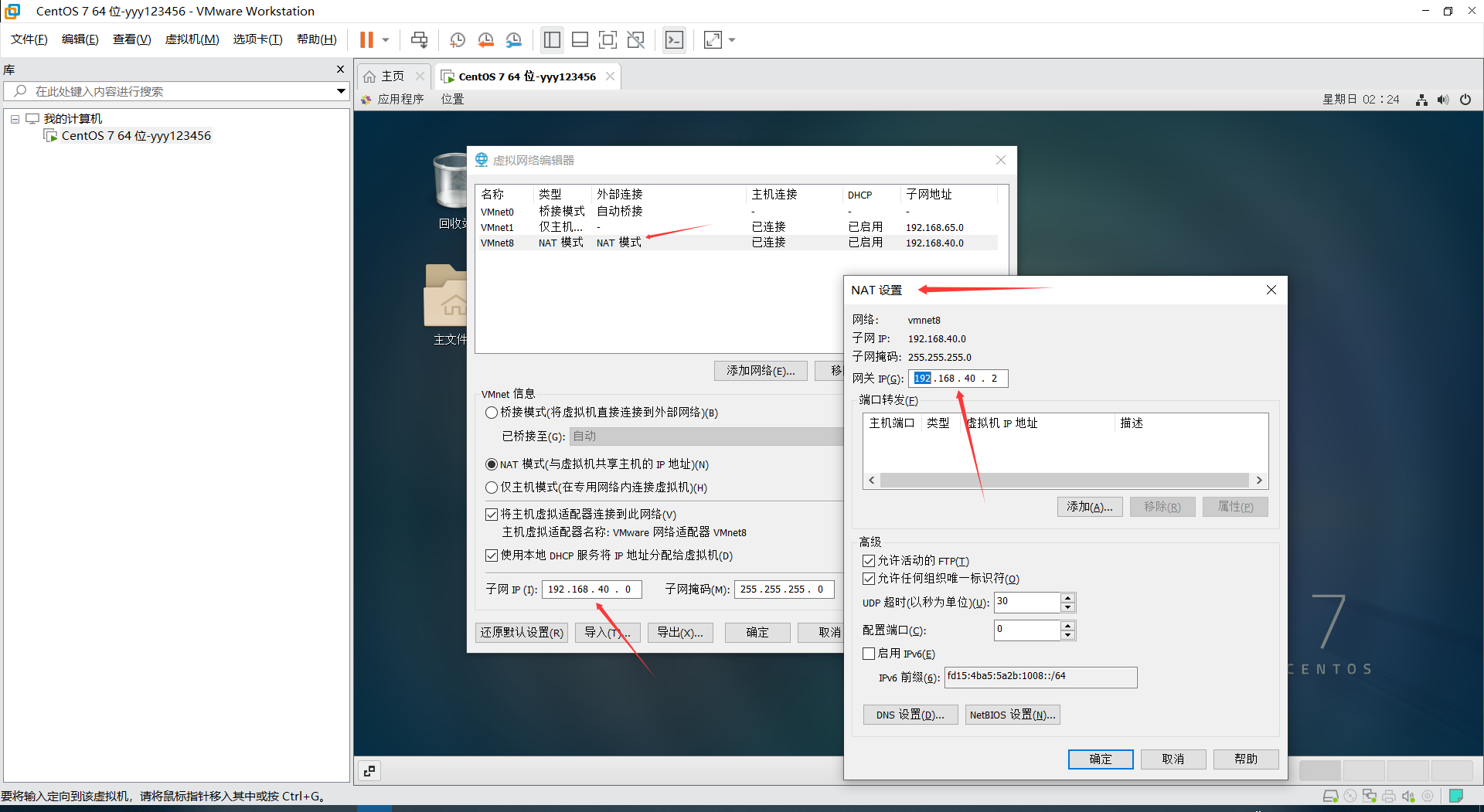The height and width of the screenshot is (812, 1484).
Task: Open the 编辑(E) menu
Action: [80, 39]
